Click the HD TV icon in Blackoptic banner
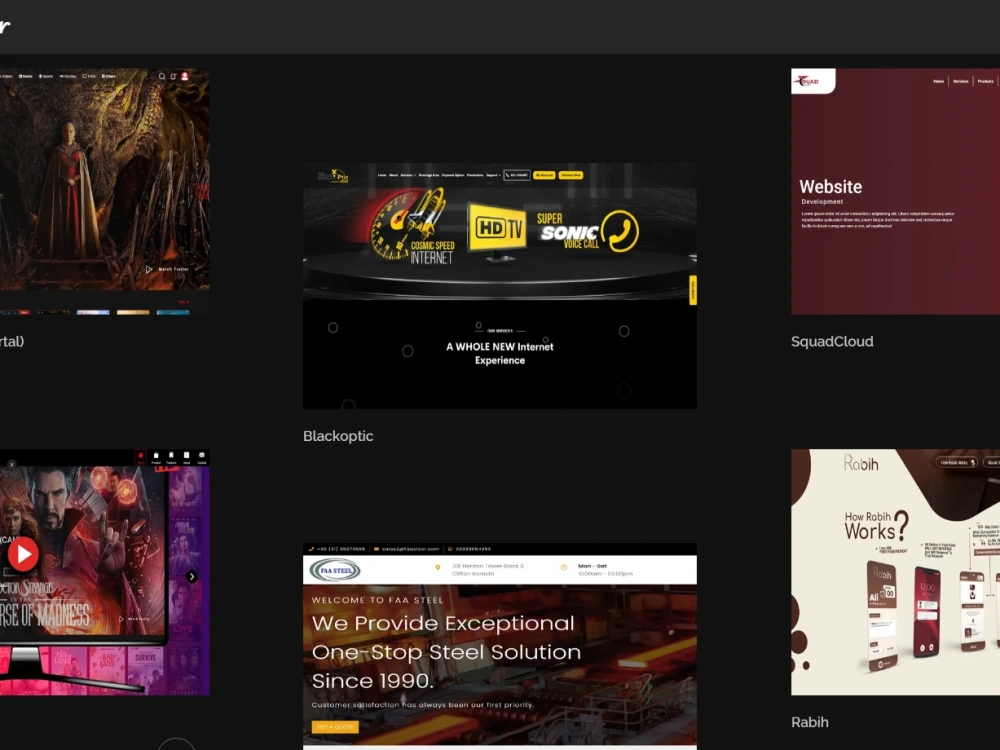Image resolution: width=1000 pixels, height=750 pixels. [498, 230]
